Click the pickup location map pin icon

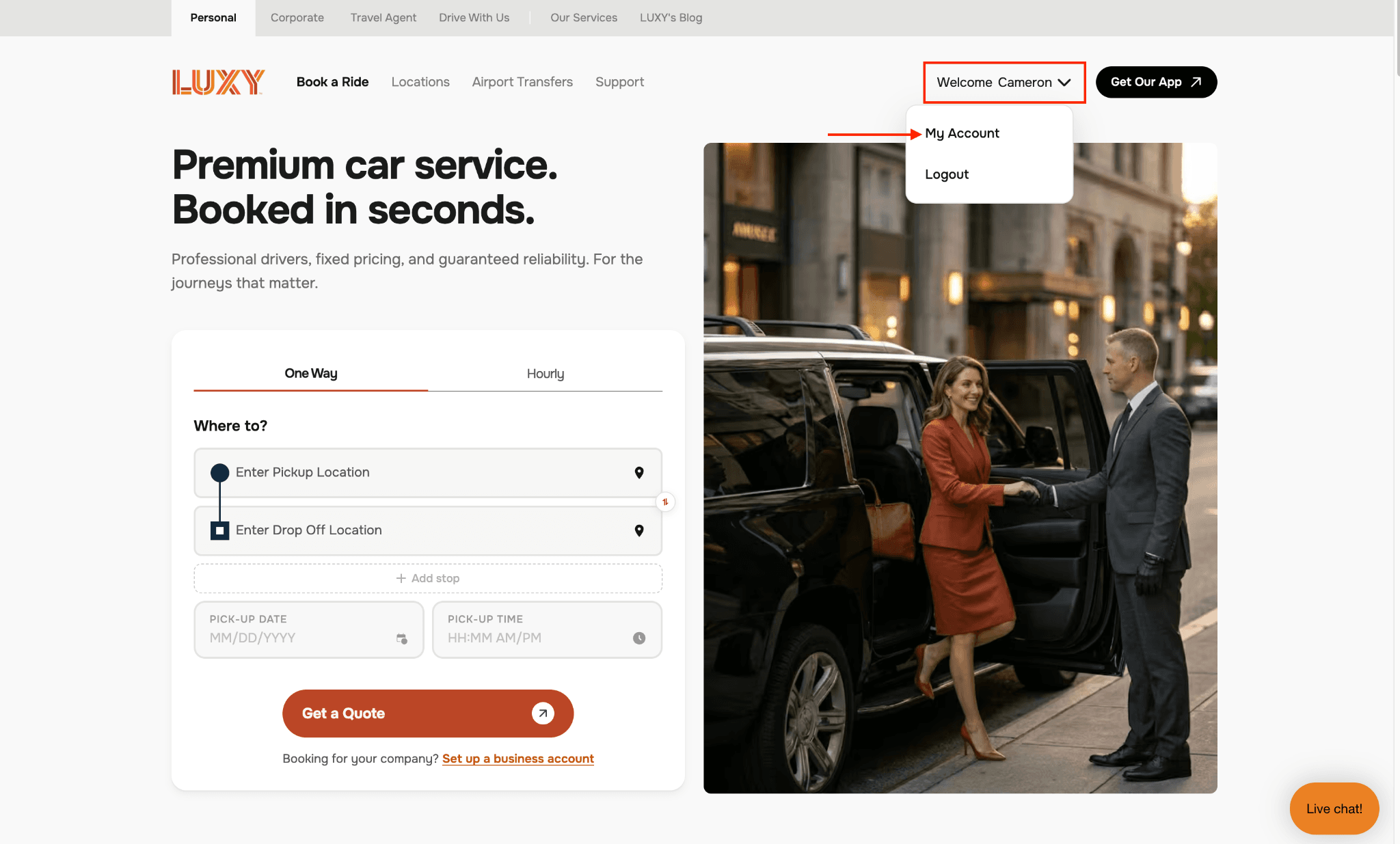(639, 473)
